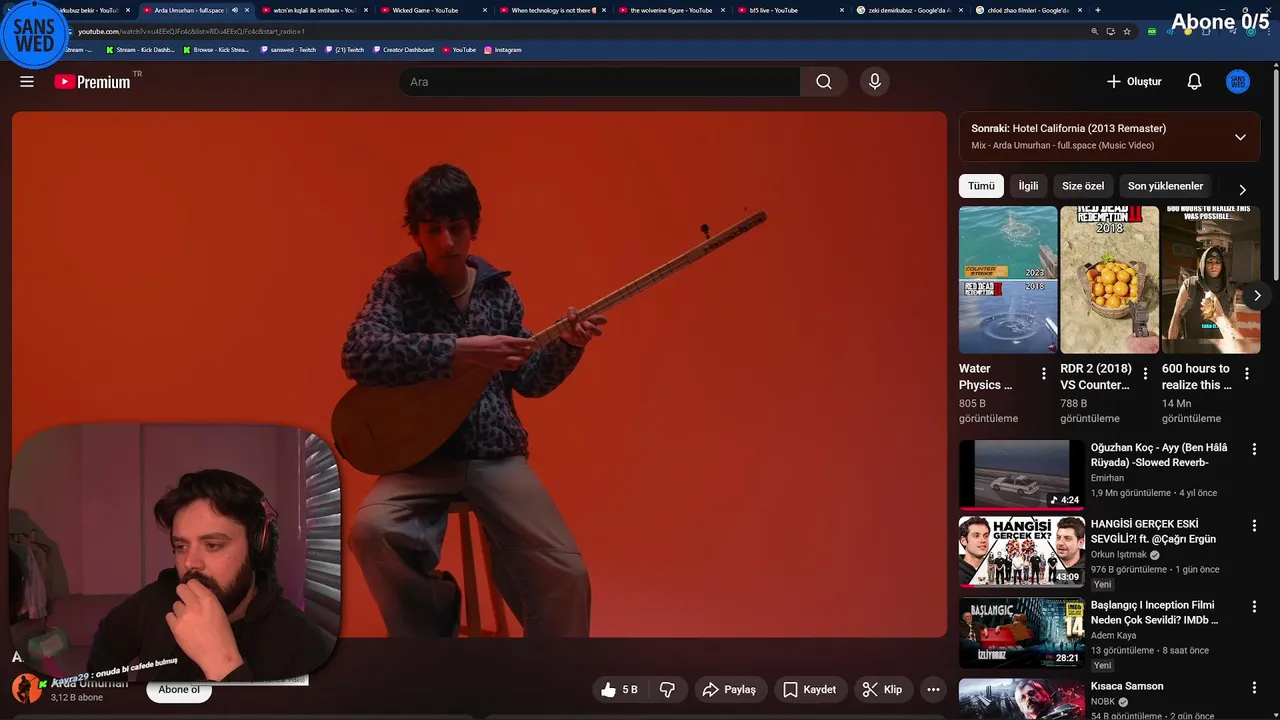Create a clip with Klip button
The width and height of the screenshot is (1280, 720).
point(882,689)
